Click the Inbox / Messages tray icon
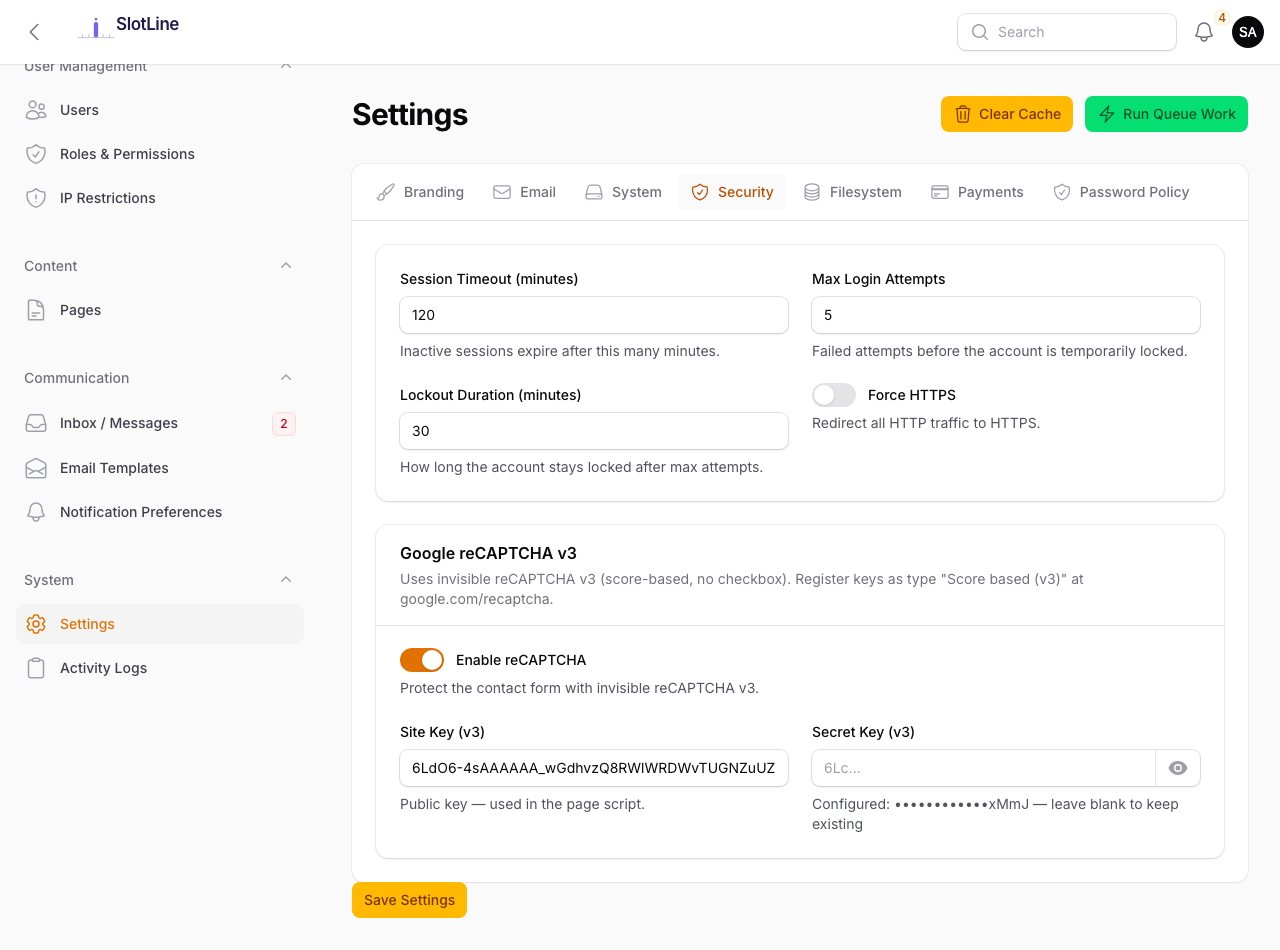This screenshot has width=1280, height=950. 36,423
